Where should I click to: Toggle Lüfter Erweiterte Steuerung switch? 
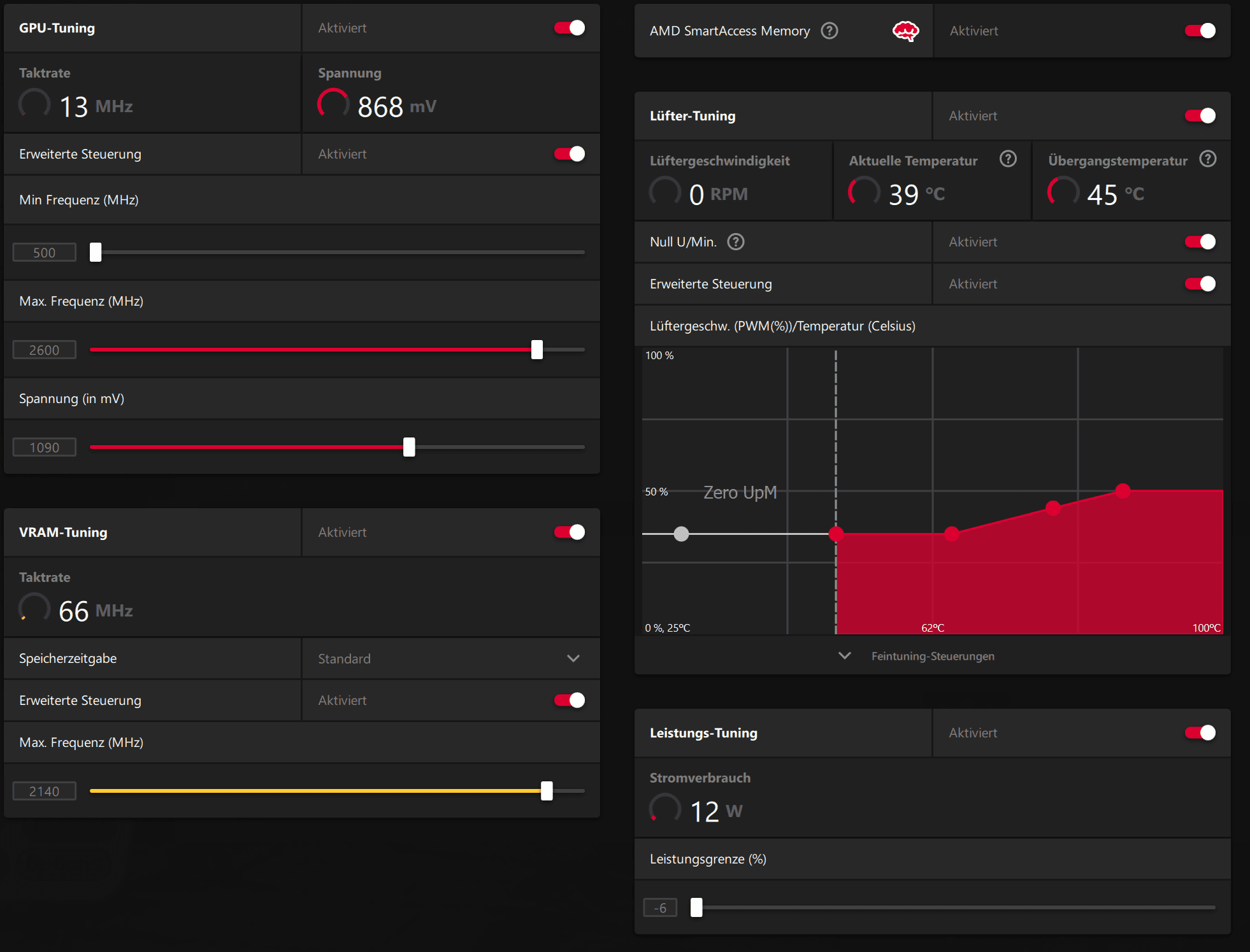(x=1200, y=284)
